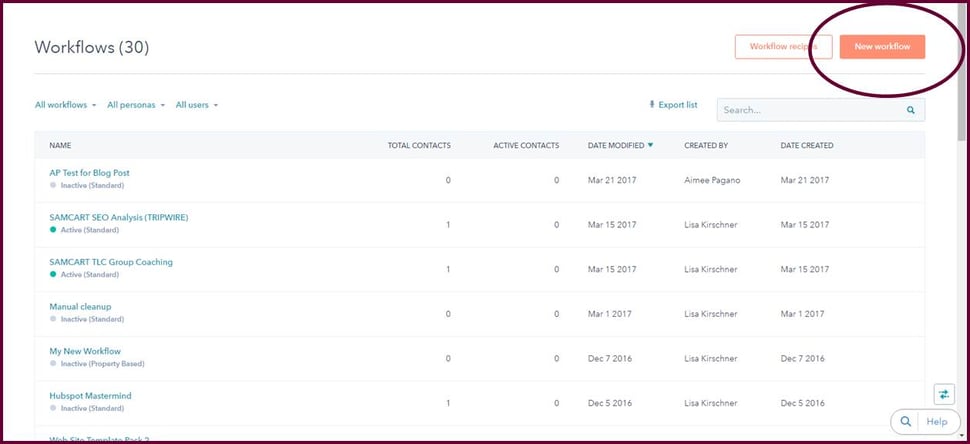970x444 pixels.
Task: Open the All users filter dropdown
Action: pos(196,105)
